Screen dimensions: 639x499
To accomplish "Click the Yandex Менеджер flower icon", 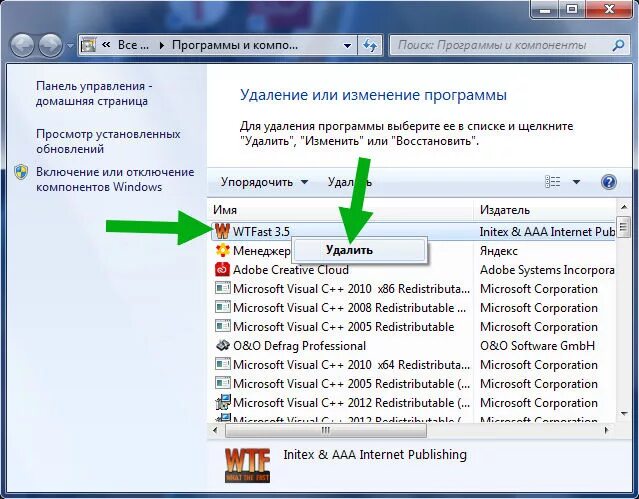I will coord(223,250).
